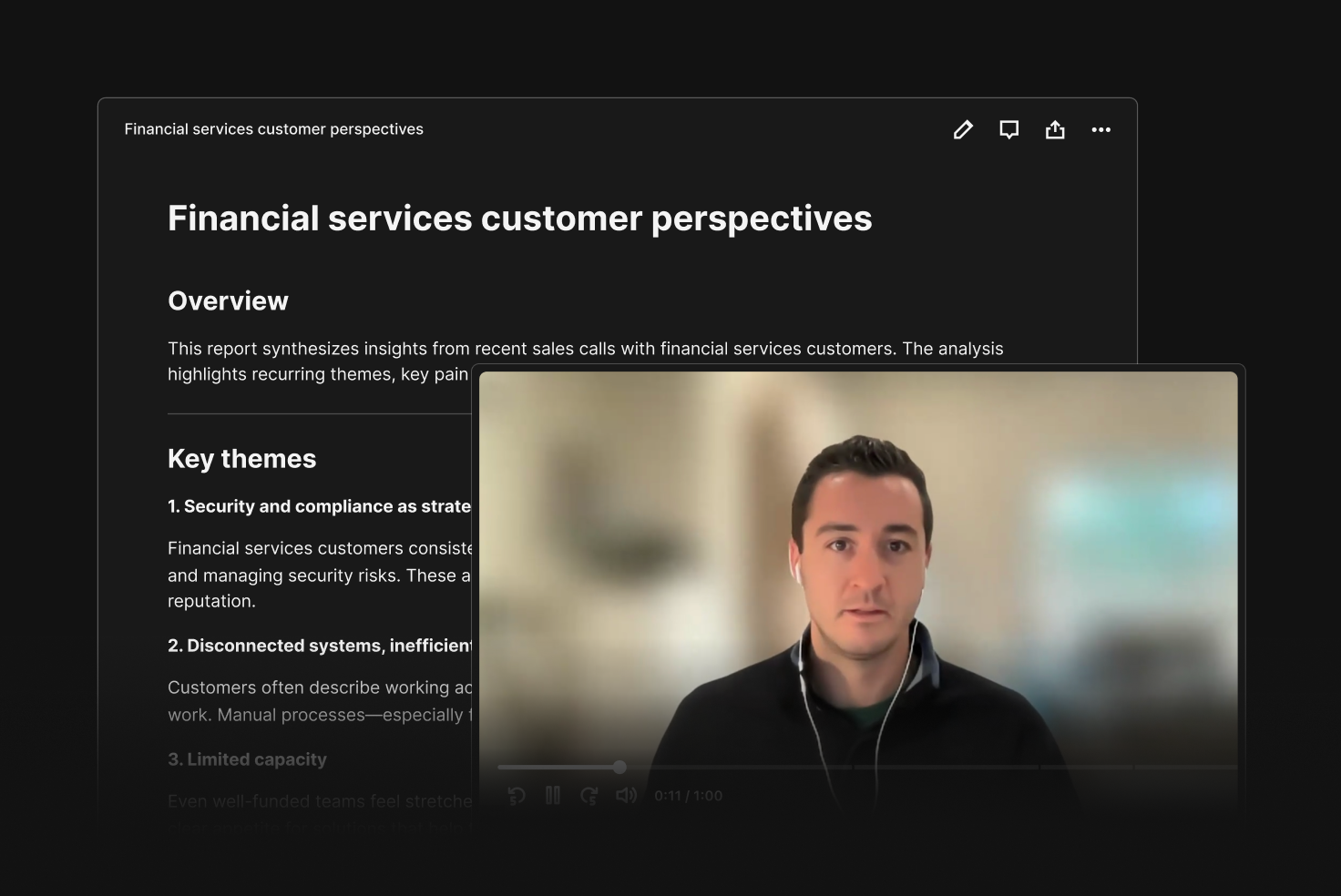The height and width of the screenshot is (896, 1341).
Task: Rewind the video 5 seconds
Action: [x=517, y=796]
